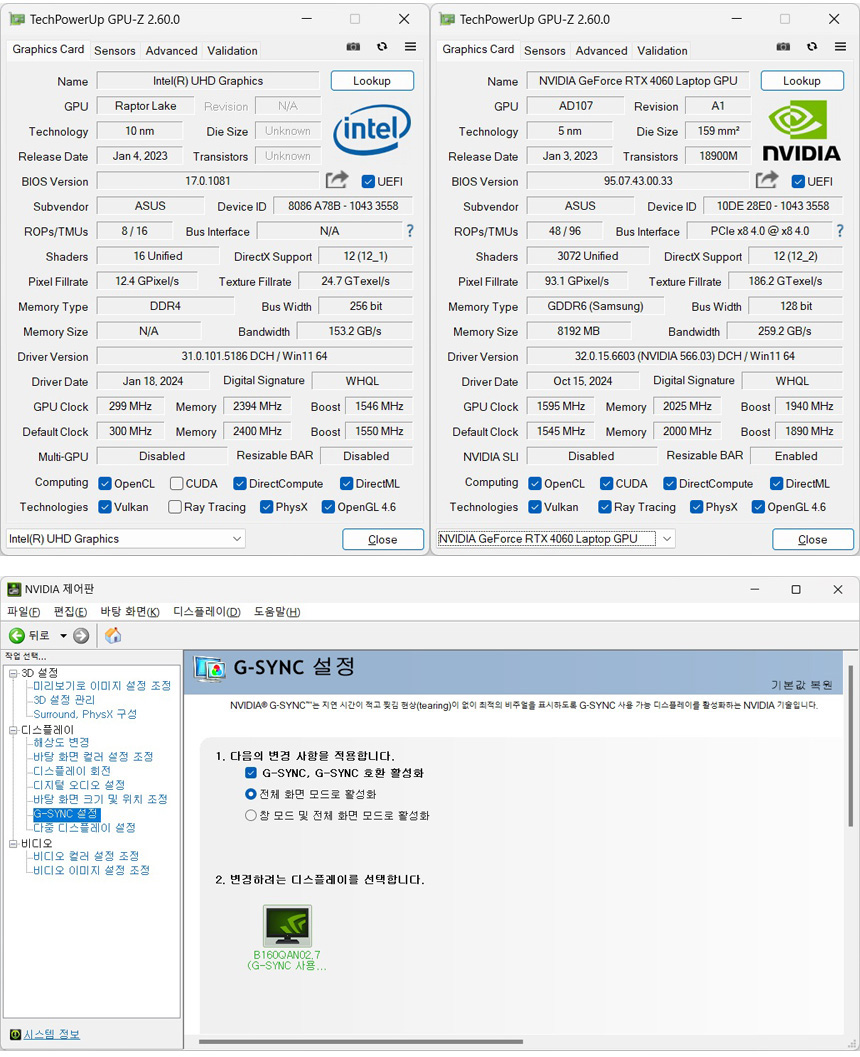Viewport: 860px width, 1057px height.
Task: Open Surround, PhysX 구성 in the tree
Action: point(85,714)
